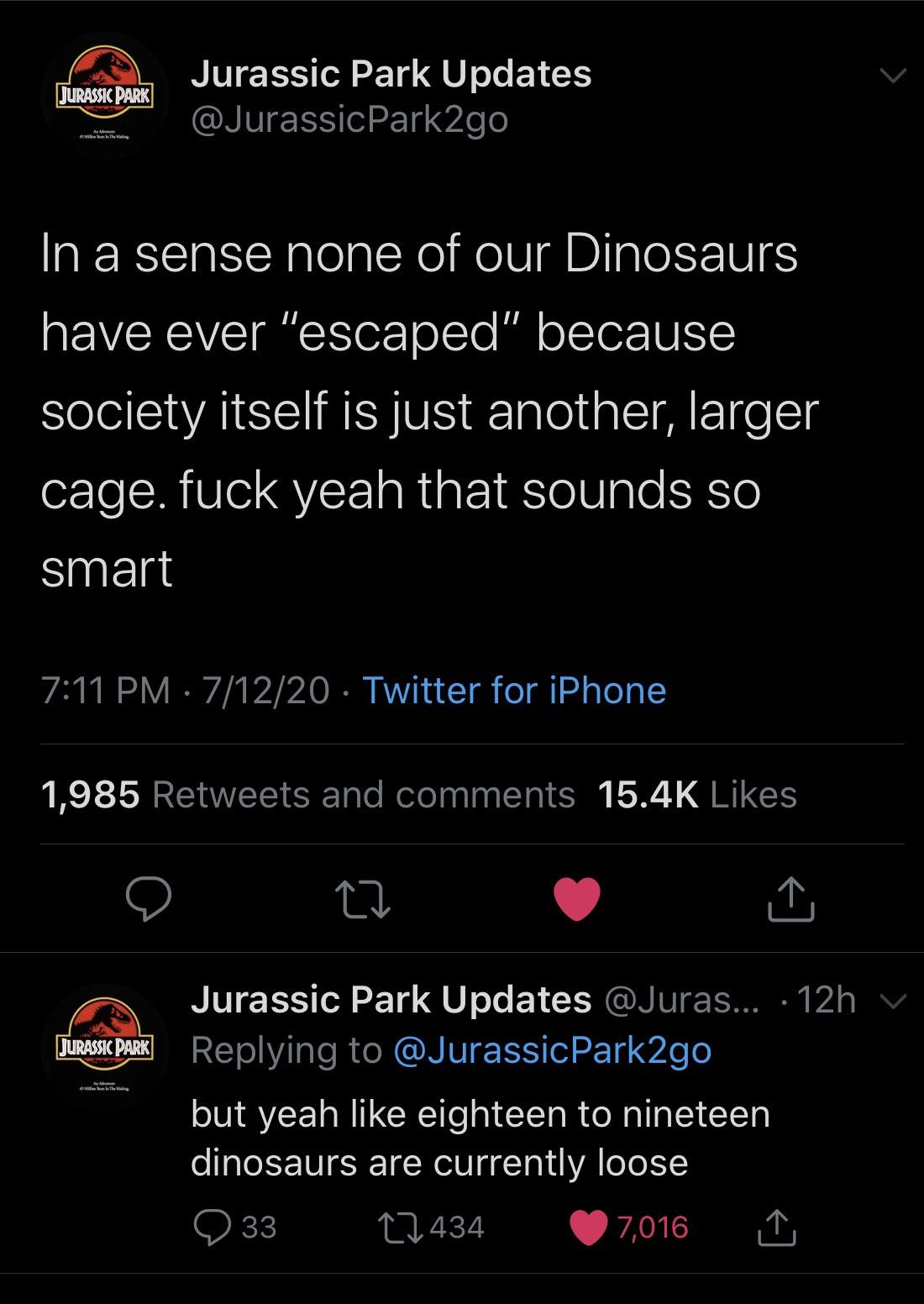Open the @JurassicPark2go handle under main author name
The width and height of the screenshot is (924, 1304).
pos(349,120)
